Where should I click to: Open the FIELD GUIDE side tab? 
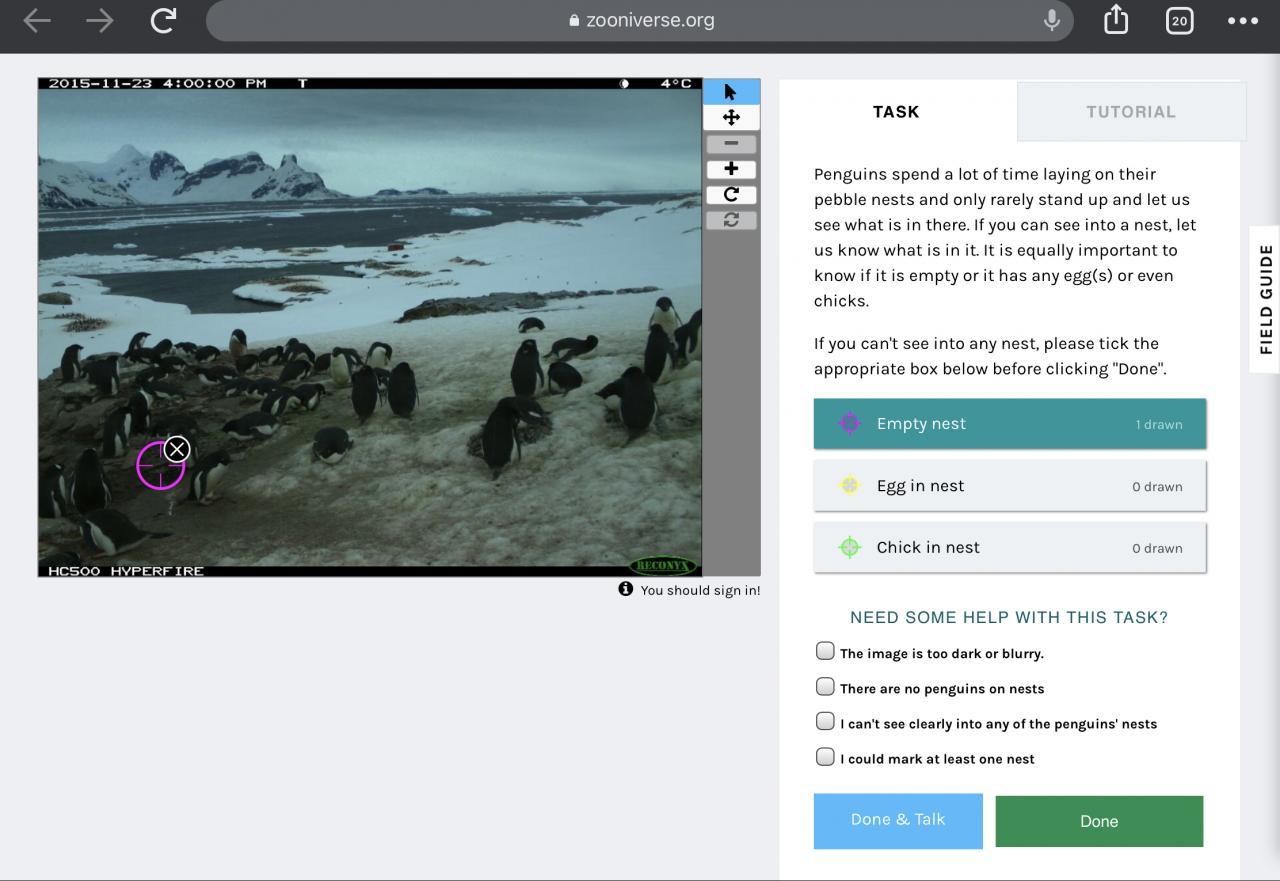click(x=1265, y=299)
